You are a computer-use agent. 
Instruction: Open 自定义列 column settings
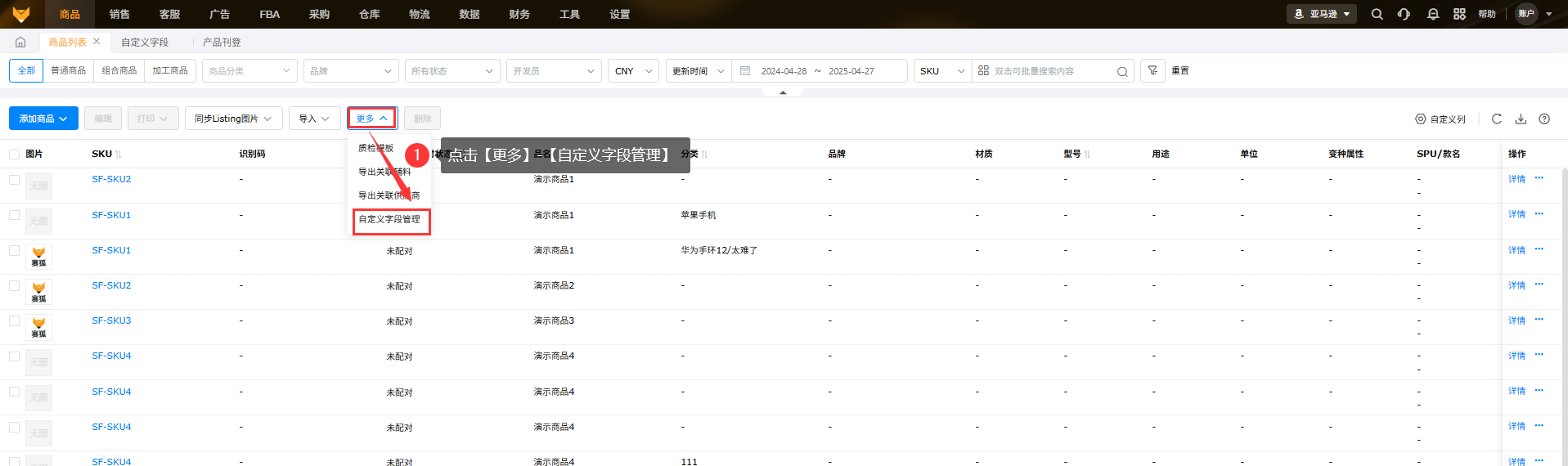(1440, 119)
